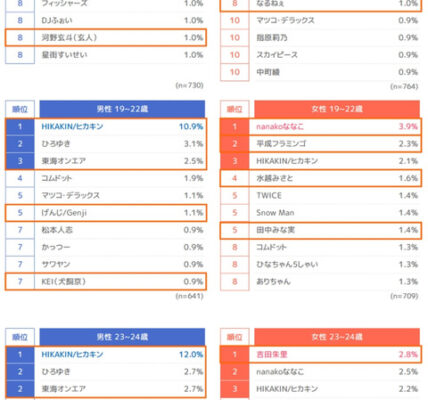The width and height of the screenshot is (428, 400).
Task: Click HIKAKIN/ヒカキン at 12.0% row
Action: pyautogui.click(x=106, y=354)
